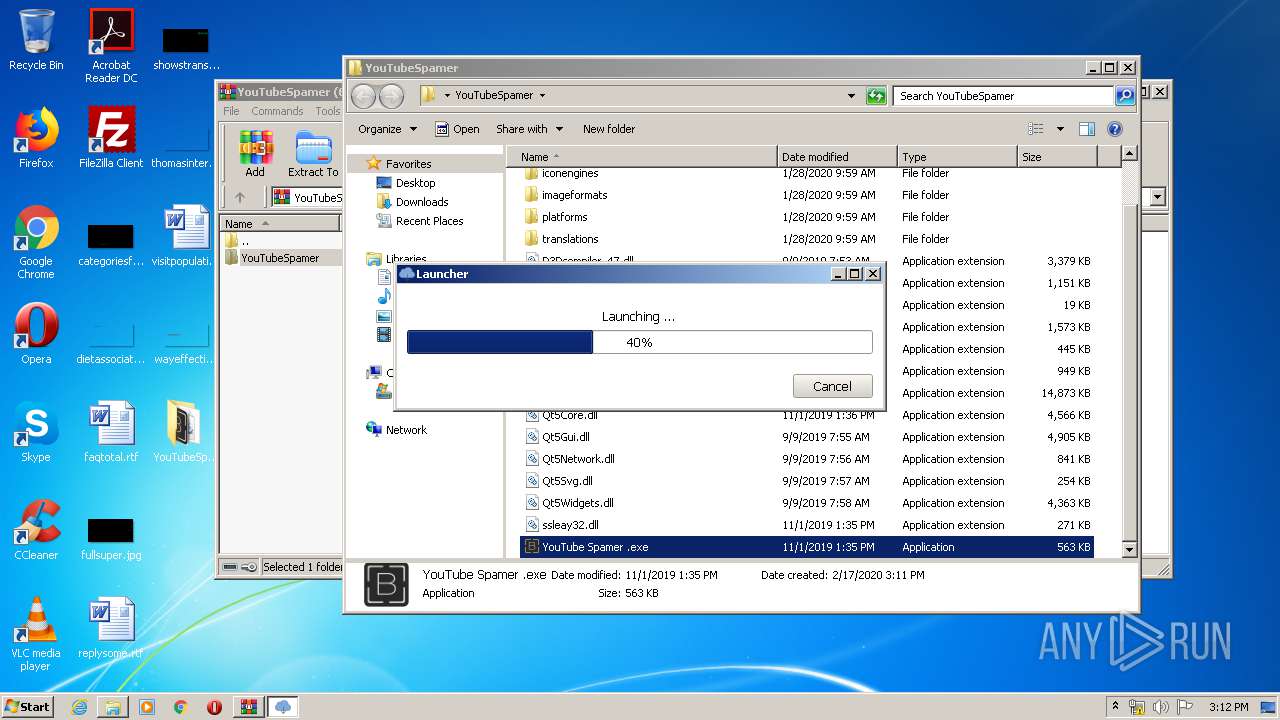Toggle the preview pane icon
1280x720 pixels.
pyautogui.click(x=1087, y=129)
